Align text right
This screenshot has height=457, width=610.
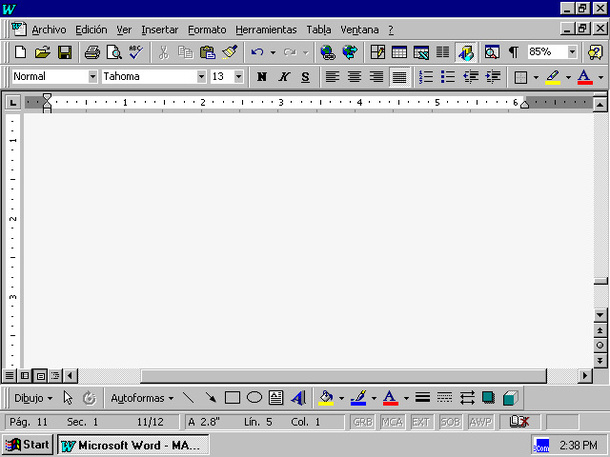click(376, 77)
